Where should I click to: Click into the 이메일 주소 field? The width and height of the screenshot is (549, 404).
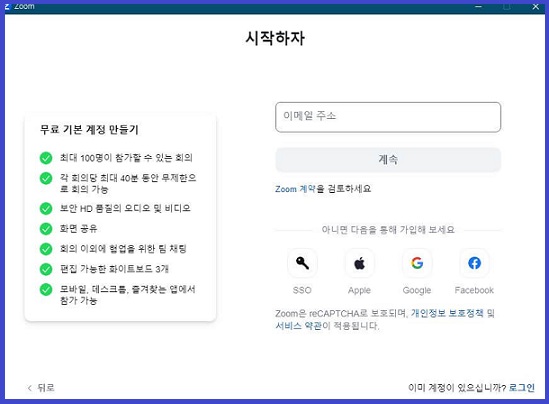click(x=388, y=117)
